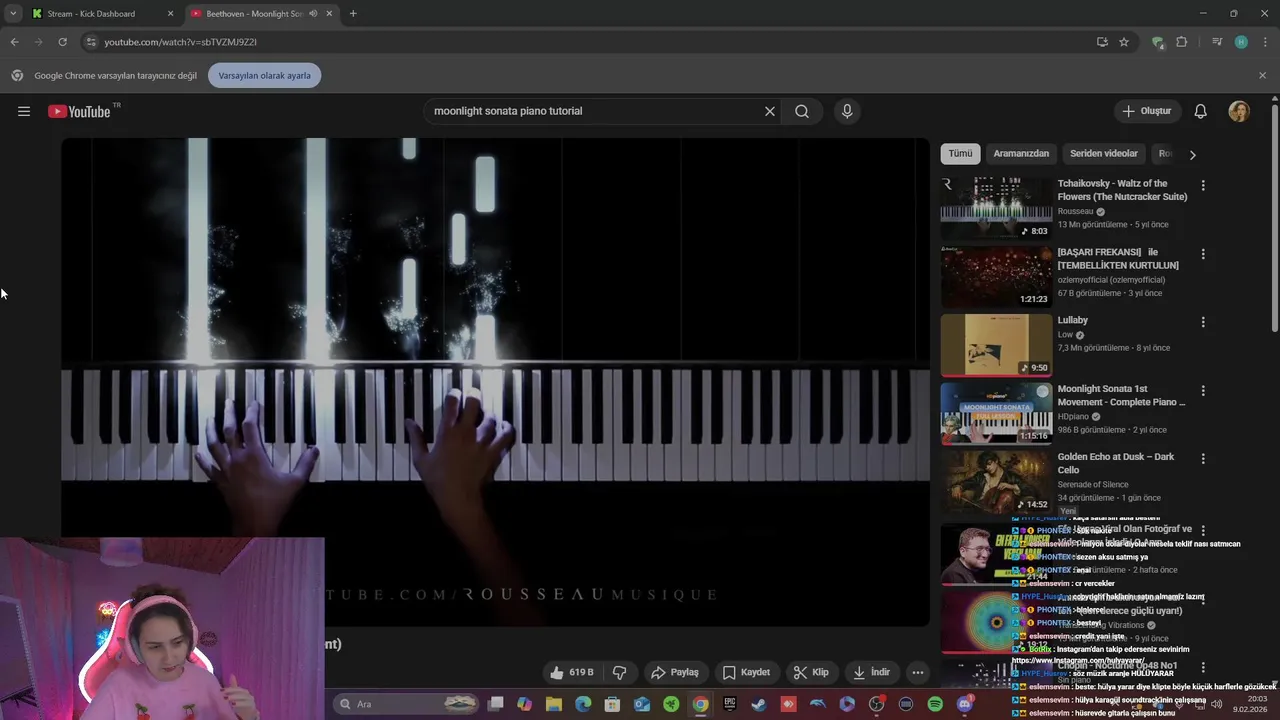
Task: Open the Chrome profile avatar
Action: (1241, 42)
